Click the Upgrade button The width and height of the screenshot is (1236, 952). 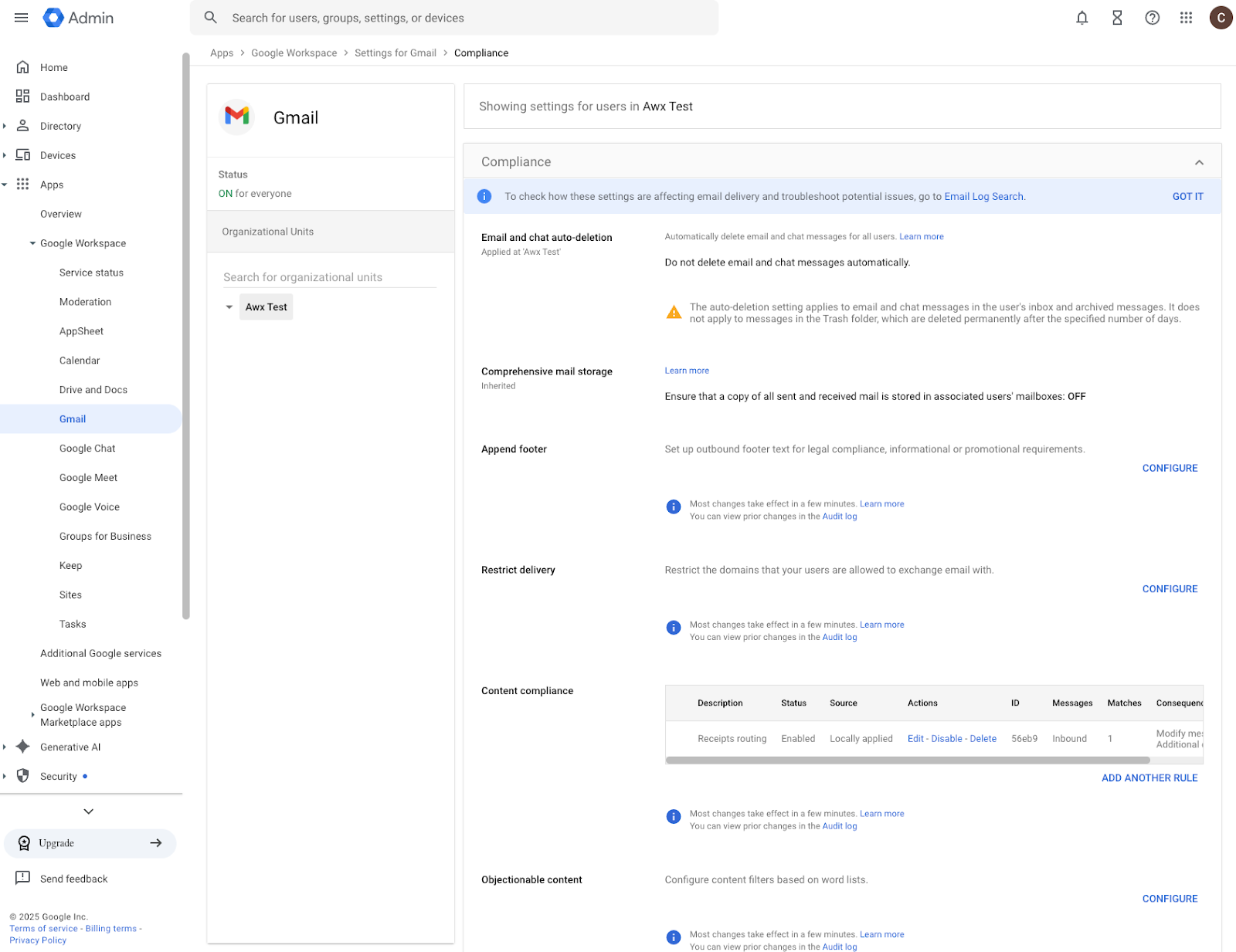[x=90, y=843]
